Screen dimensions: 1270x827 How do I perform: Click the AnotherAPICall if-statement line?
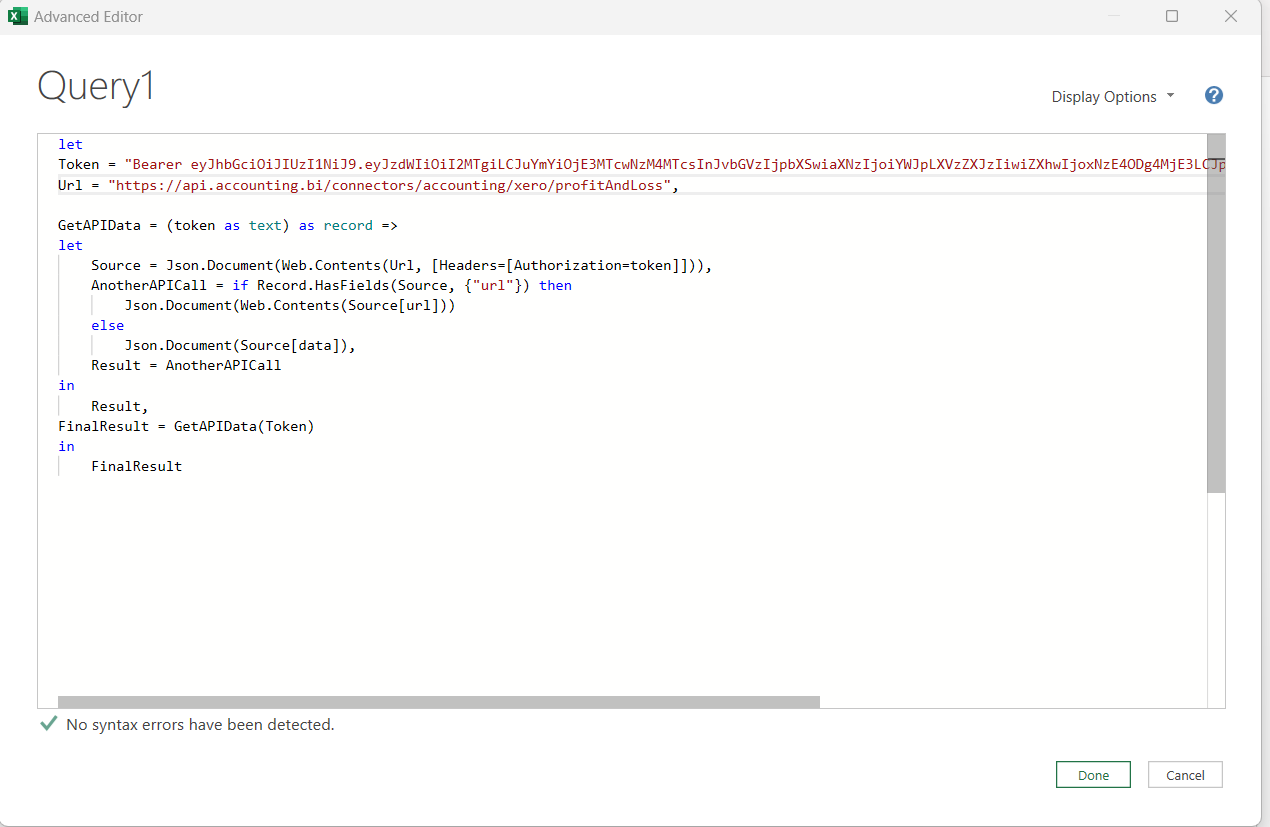pos(331,285)
